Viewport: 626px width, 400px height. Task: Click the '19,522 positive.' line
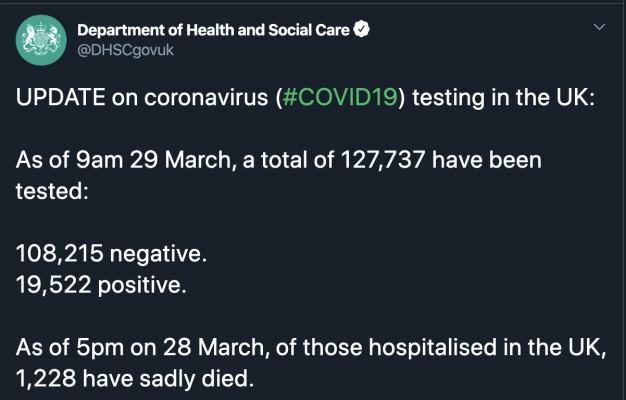(101, 285)
